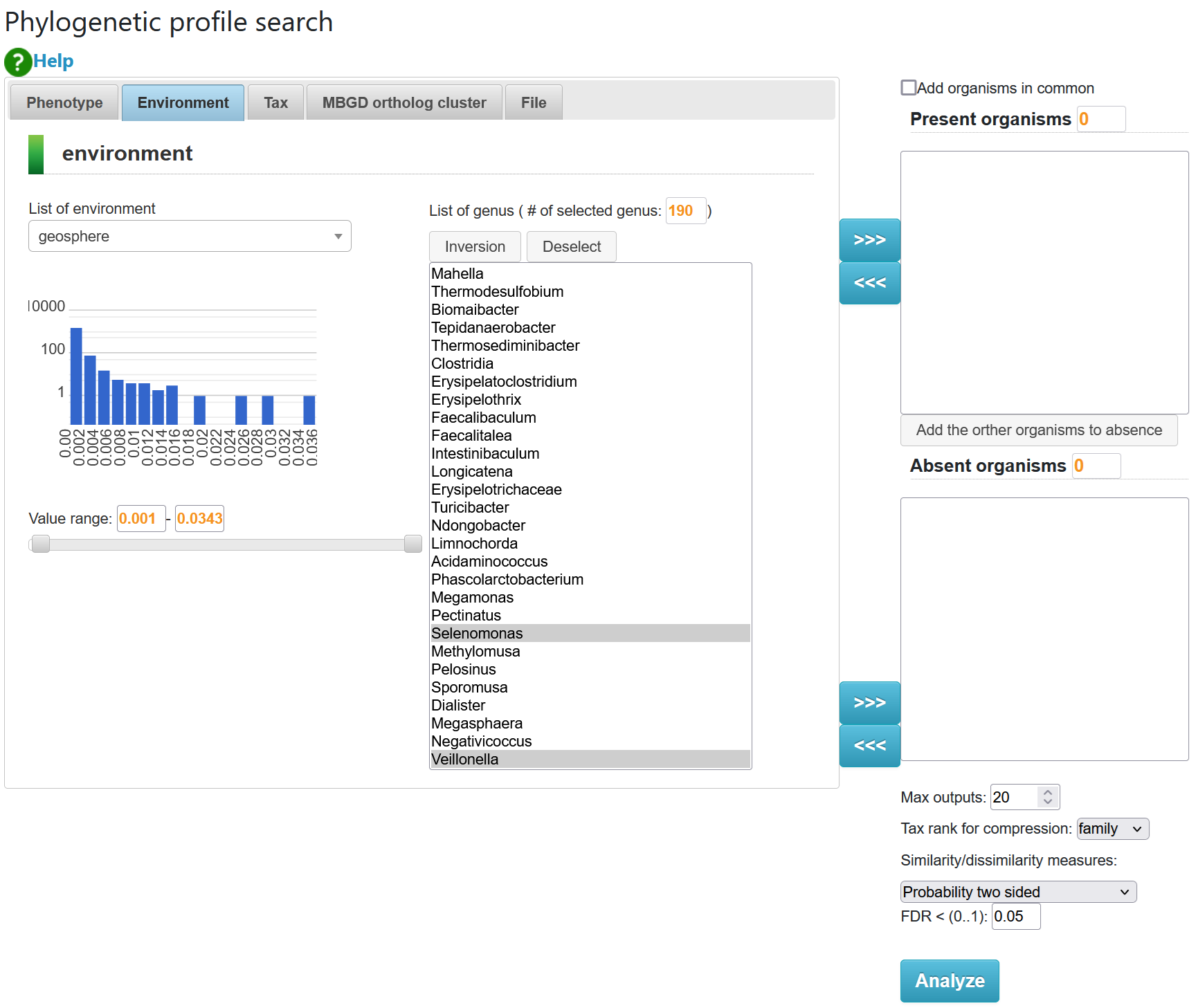Click the <<< arrow beside Present organisms
The height and width of the screenshot is (1008, 1198).
pyautogui.click(x=869, y=283)
